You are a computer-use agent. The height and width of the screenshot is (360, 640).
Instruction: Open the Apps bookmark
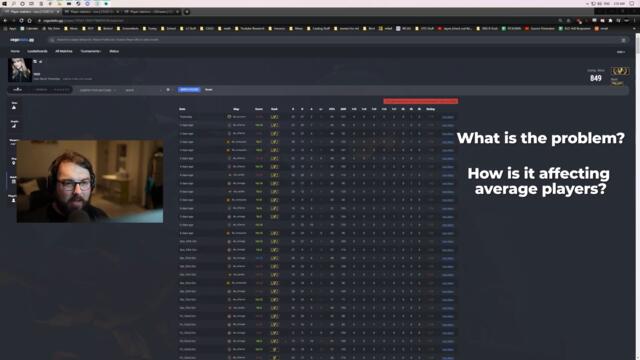pyautogui.click(x=10, y=29)
